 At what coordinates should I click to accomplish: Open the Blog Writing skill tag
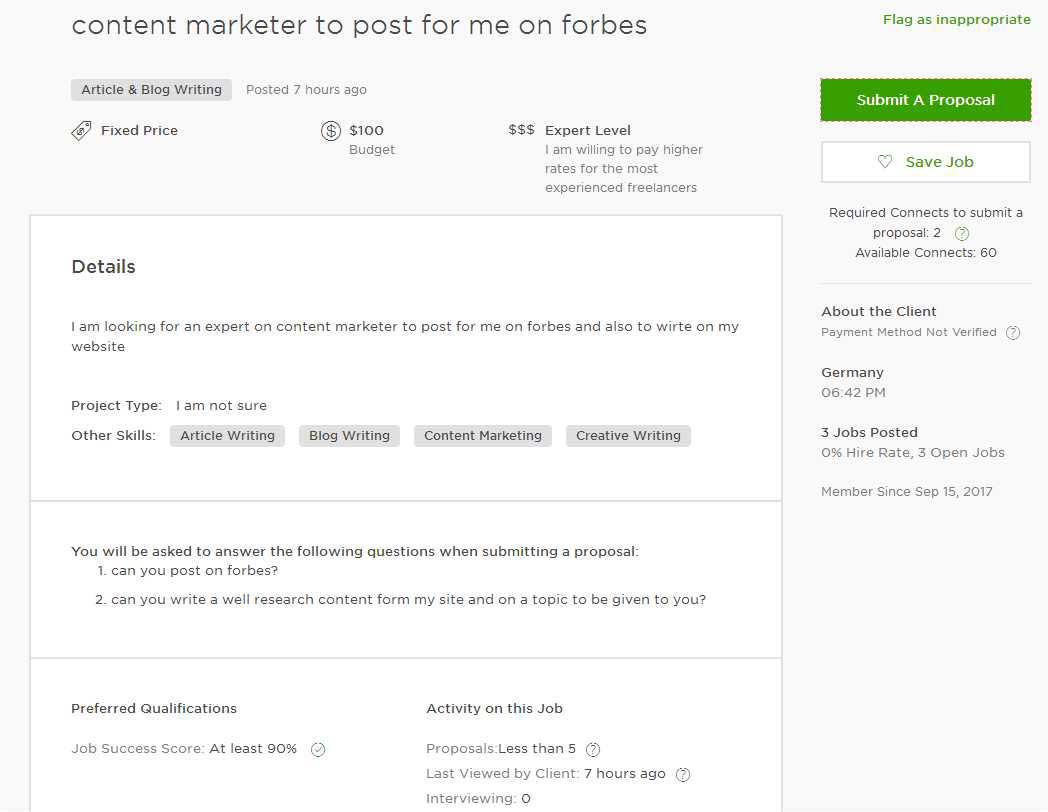click(349, 436)
